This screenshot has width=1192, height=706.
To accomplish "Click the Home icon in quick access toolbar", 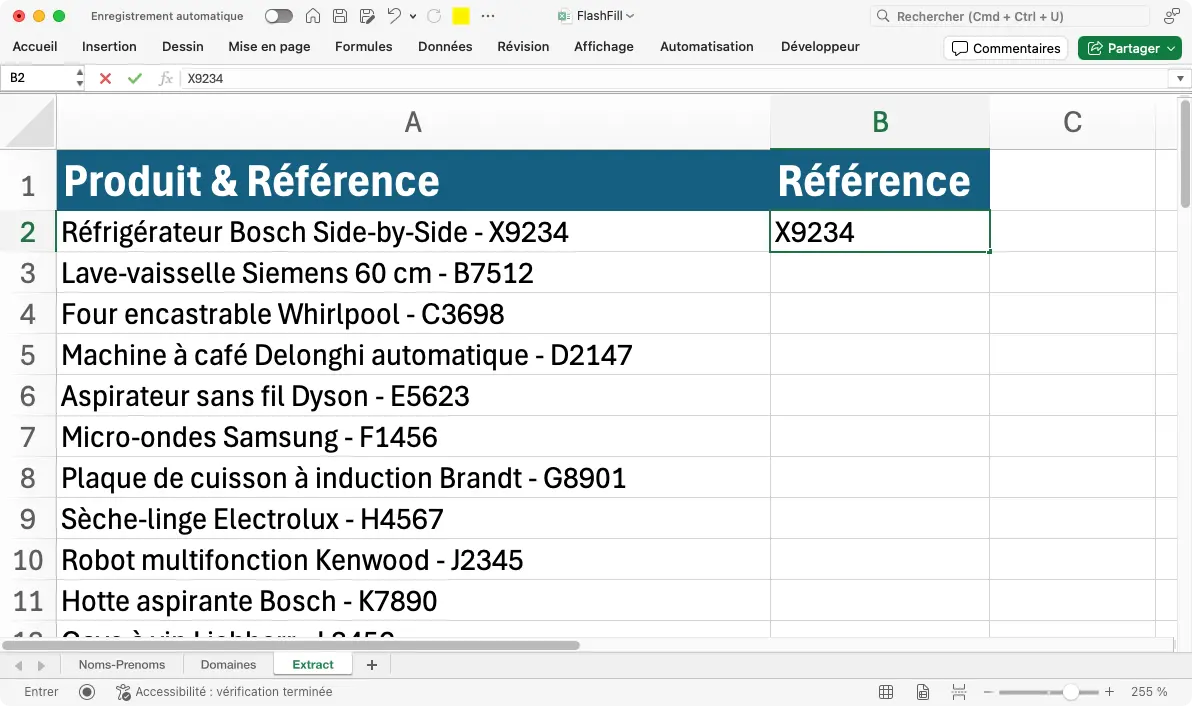I will pyautogui.click(x=312, y=16).
